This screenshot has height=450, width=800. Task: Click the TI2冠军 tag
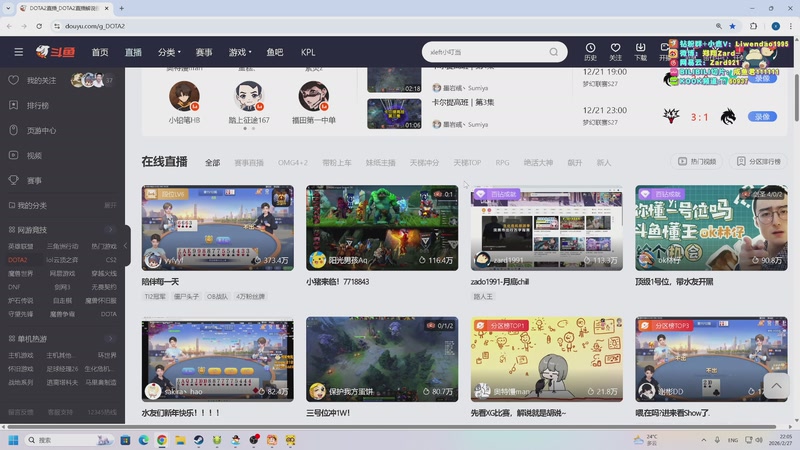click(155, 296)
